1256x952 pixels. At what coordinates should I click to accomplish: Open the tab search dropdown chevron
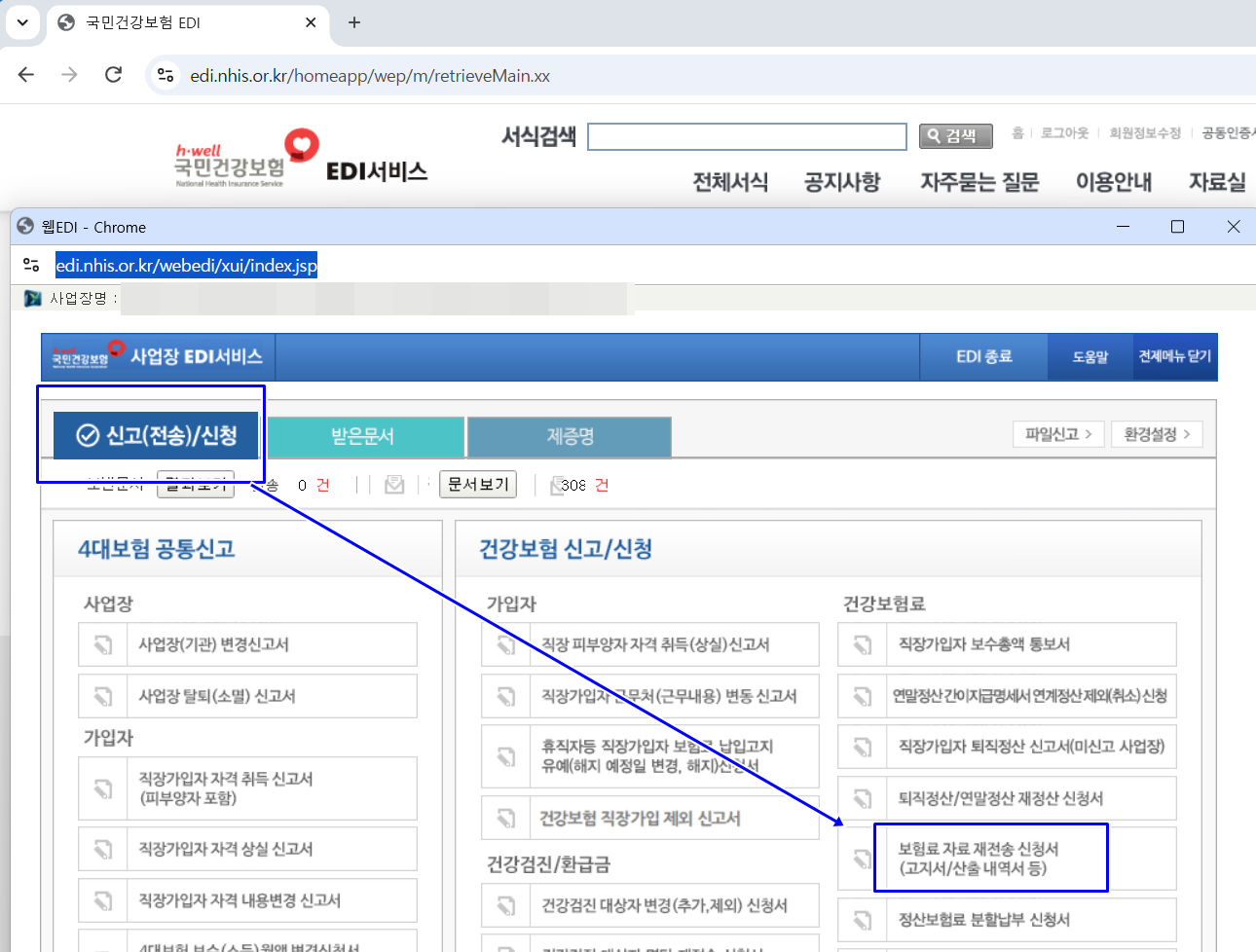pyautogui.click(x=22, y=22)
